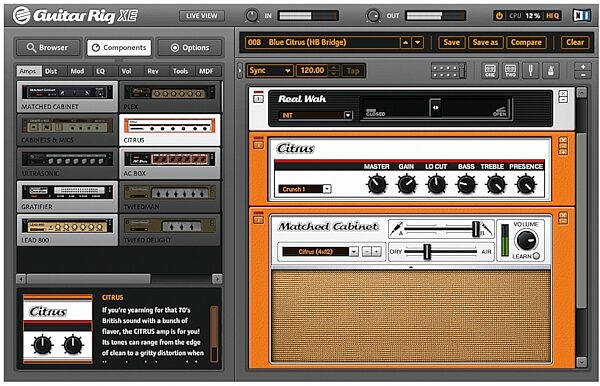Toggle the power button next to CPU
Viewport: 600px width, 386px height.
coord(499,16)
